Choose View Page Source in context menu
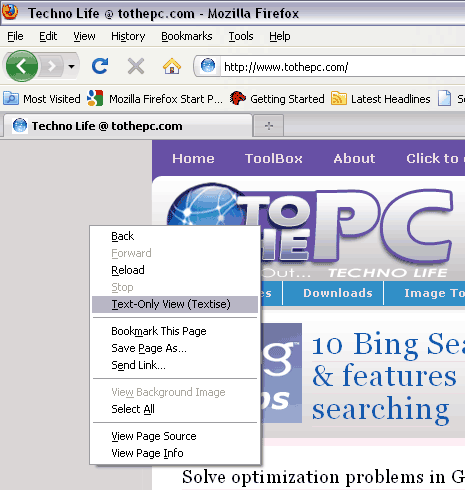The width and height of the screenshot is (465, 490). 175,436
